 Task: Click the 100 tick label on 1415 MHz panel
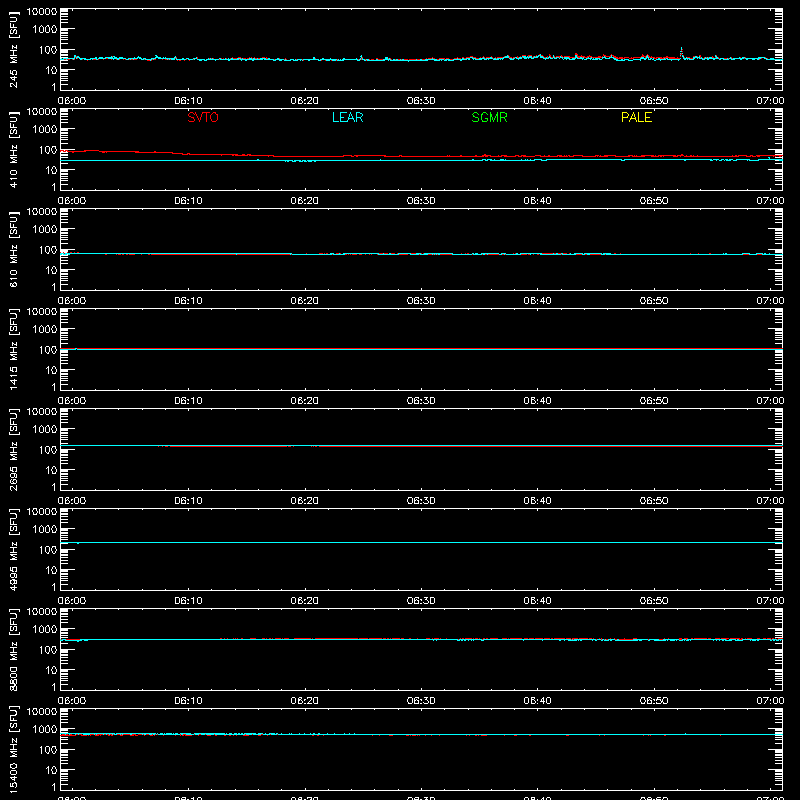48,350
